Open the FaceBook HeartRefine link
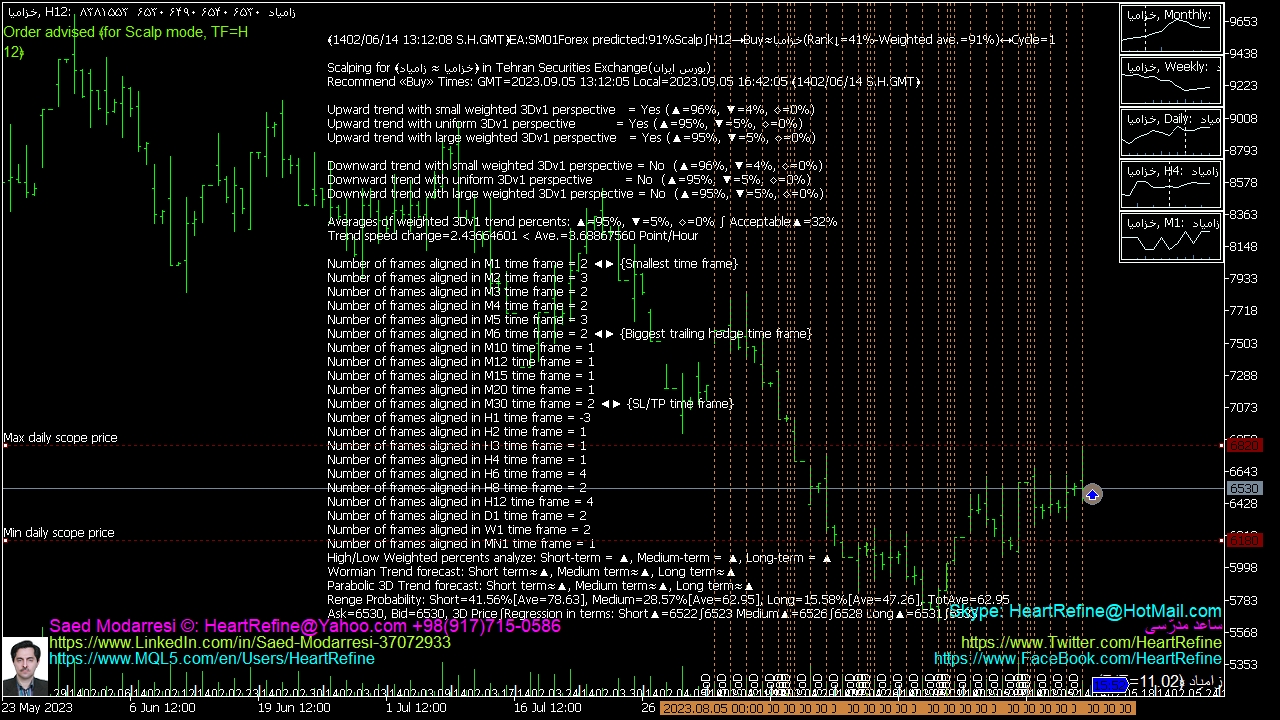This screenshot has width=1280, height=720. (x=1077, y=659)
